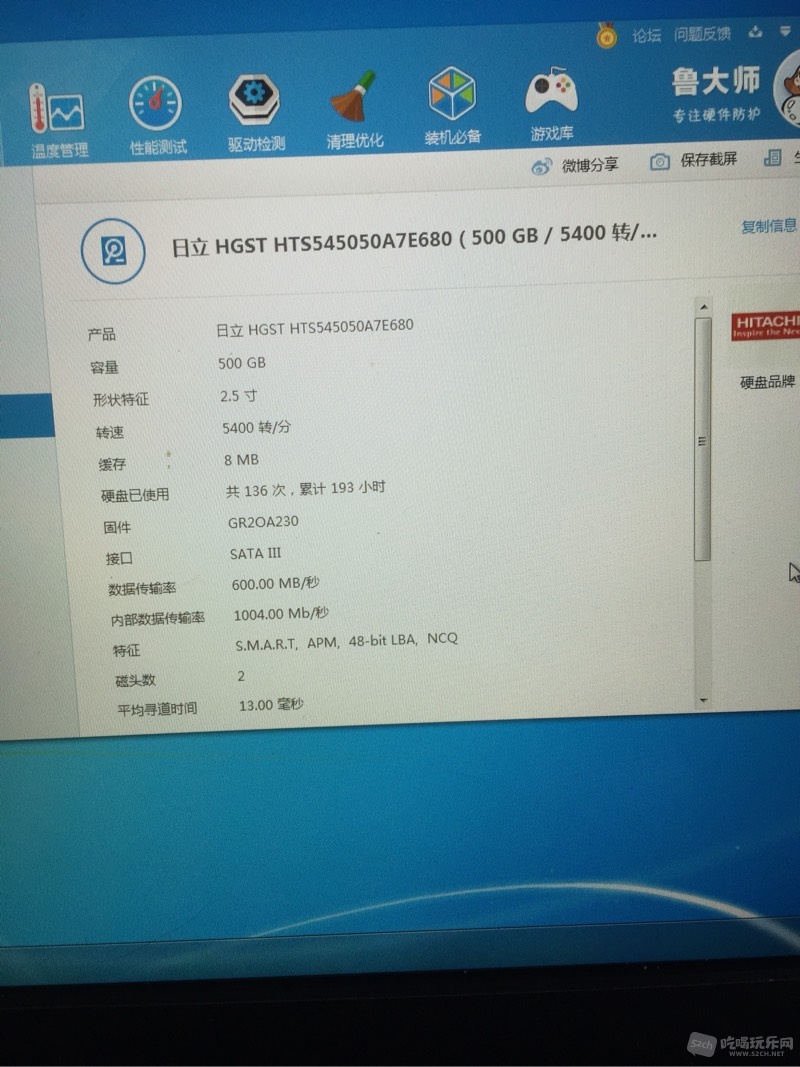Select the value 1004.00 Mb/秒
Image resolution: width=800 pixels, height=1067 pixels.
281,614
